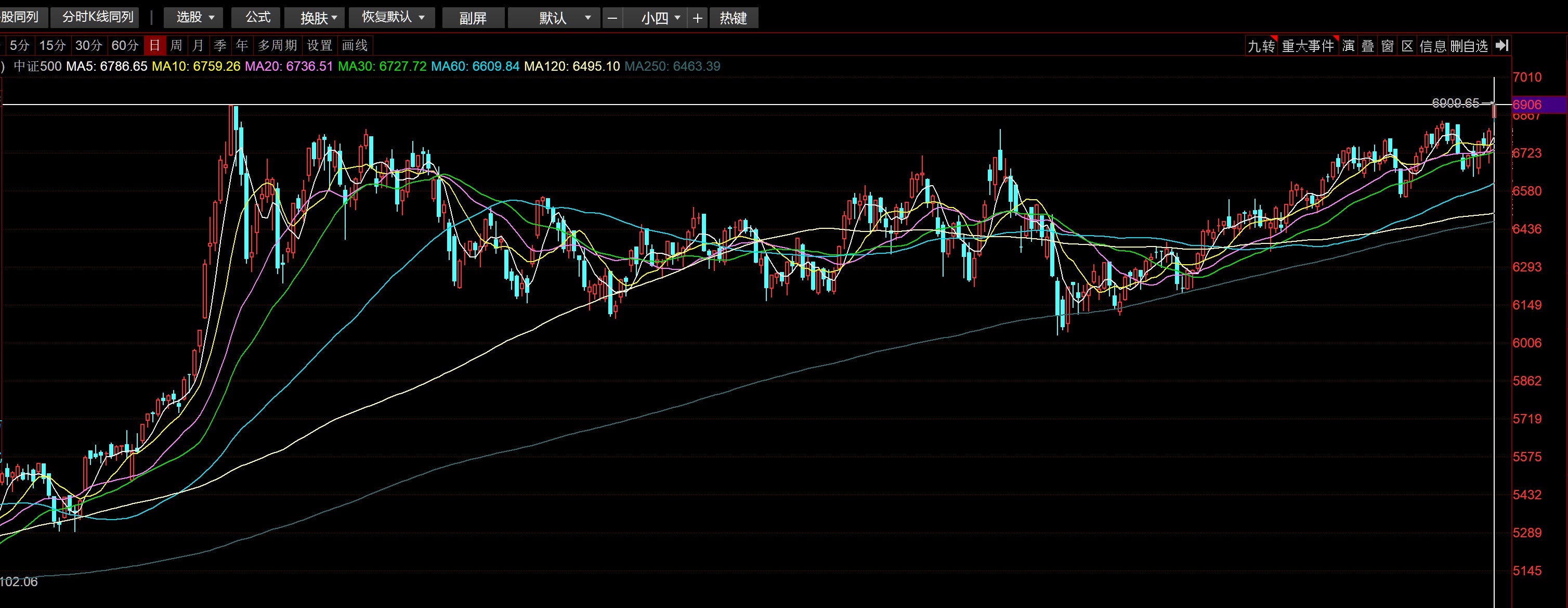
Task: Click the 热键 hotkeys button
Action: [x=733, y=18]
